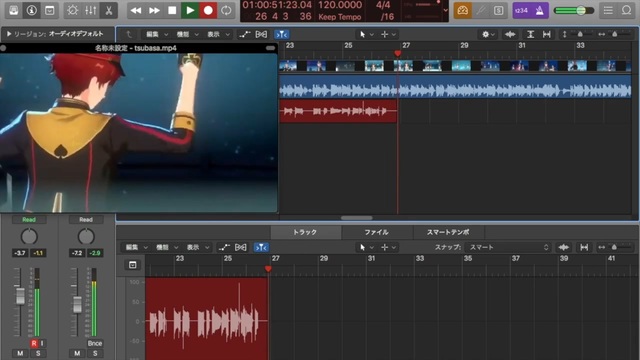Solo the second channel strip with S
Image resolution: width=640 pixels, height=360 pixels.
tap(95, 353)
